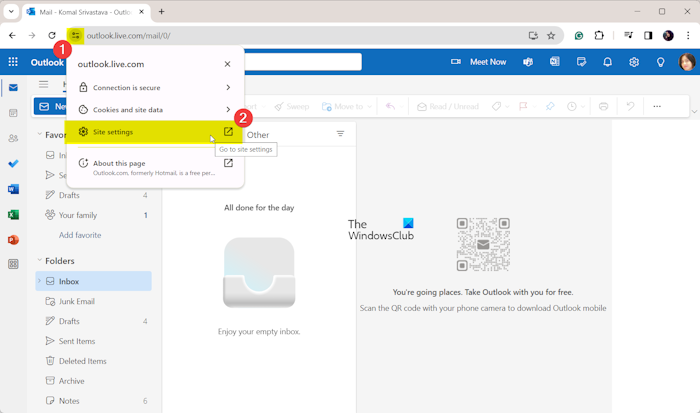Expand the Inbox folder chevron
700x413 pixels.
click(39, 281)
